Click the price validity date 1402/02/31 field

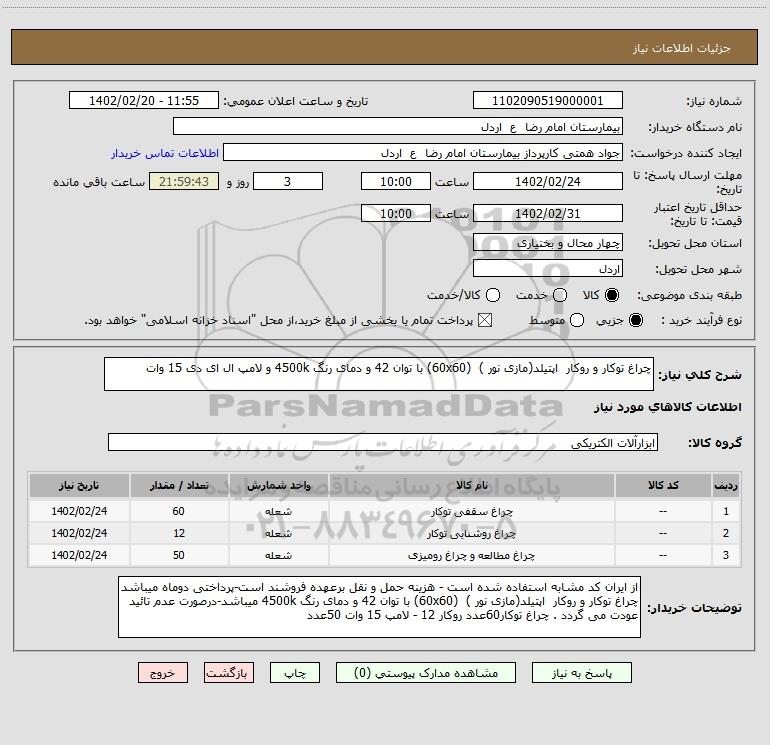[548, 213]
